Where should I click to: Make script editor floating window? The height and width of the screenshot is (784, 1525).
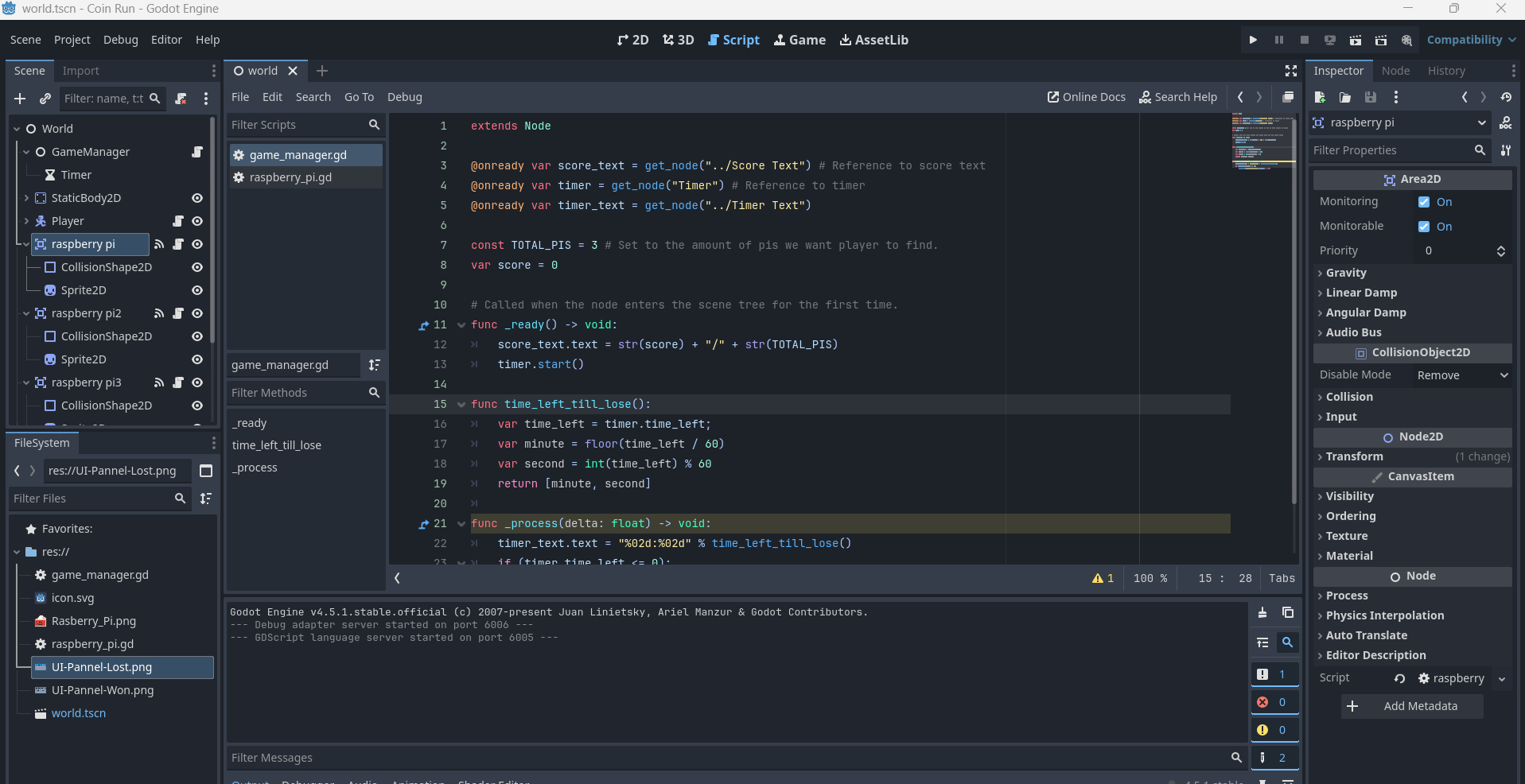pos(1288,97)
